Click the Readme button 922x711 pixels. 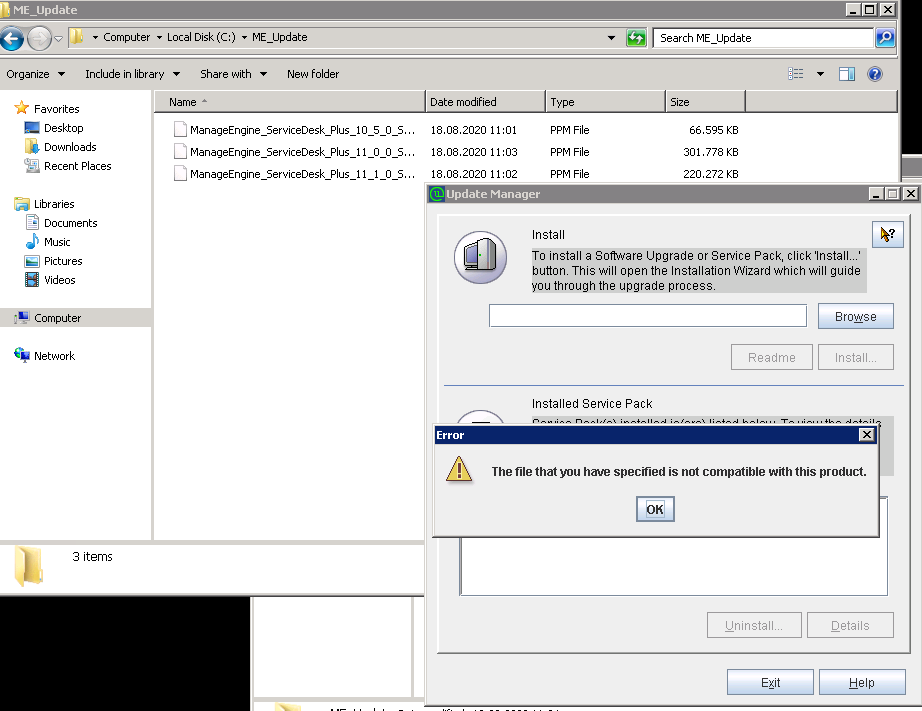coord(771,358)
